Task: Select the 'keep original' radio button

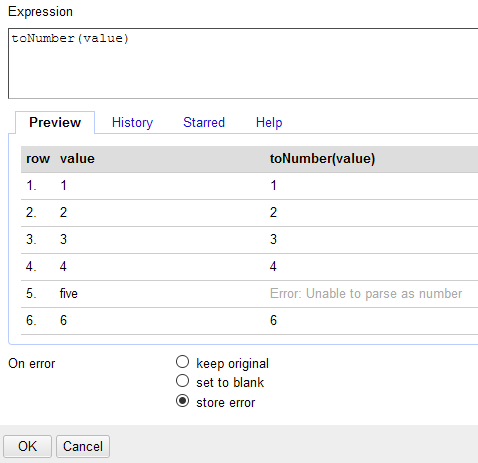Action: point(182,362)
